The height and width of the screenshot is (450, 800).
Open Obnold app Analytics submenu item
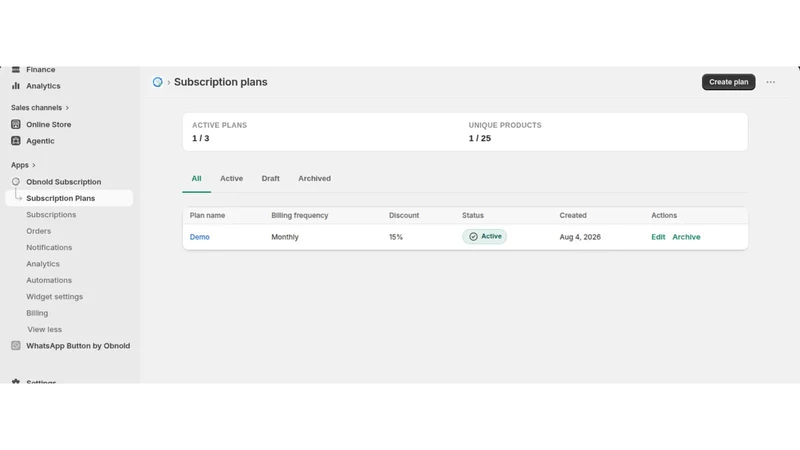pyautogui.click(x=43, y=264)
